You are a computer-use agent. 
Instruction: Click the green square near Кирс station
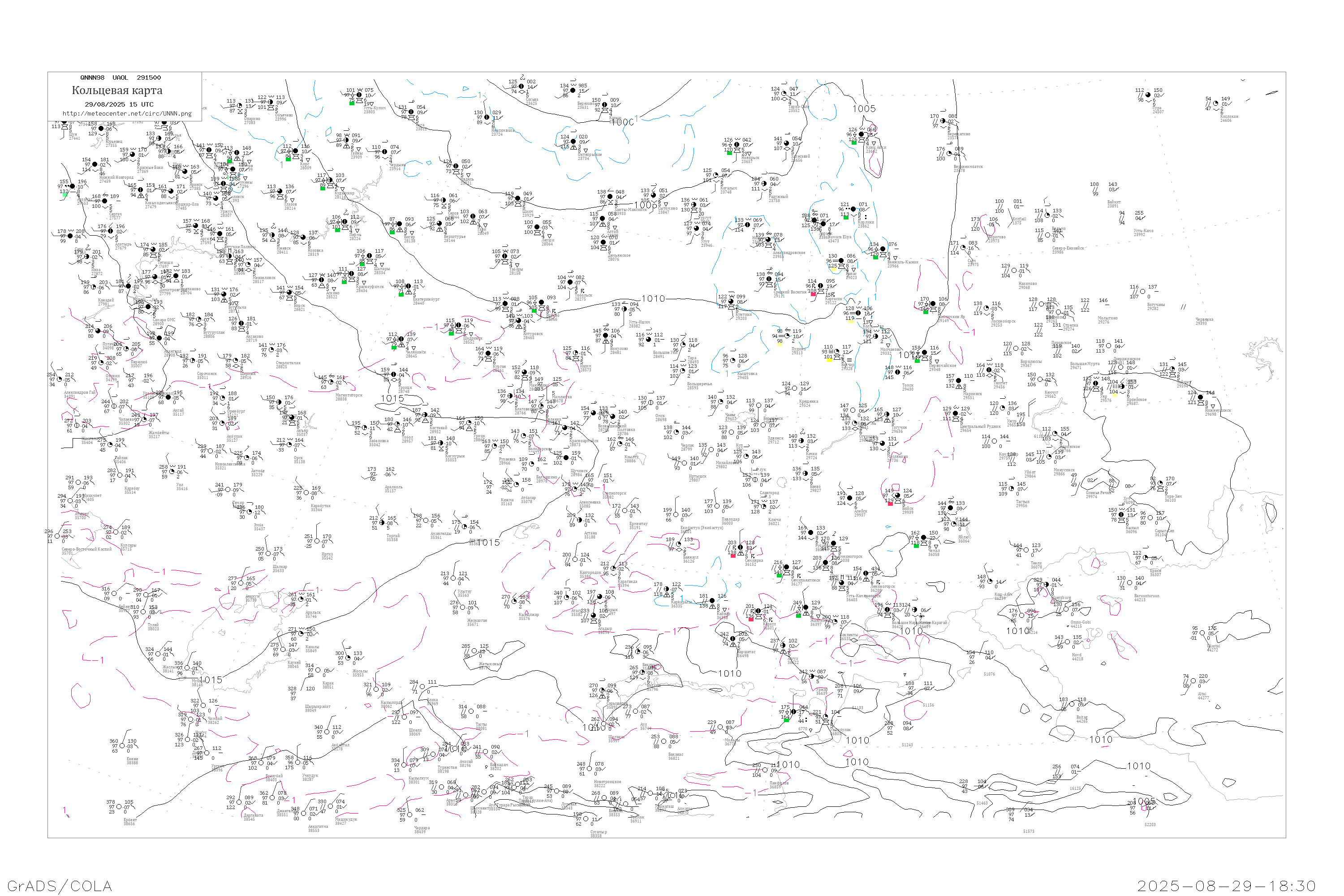pos(289,159)
